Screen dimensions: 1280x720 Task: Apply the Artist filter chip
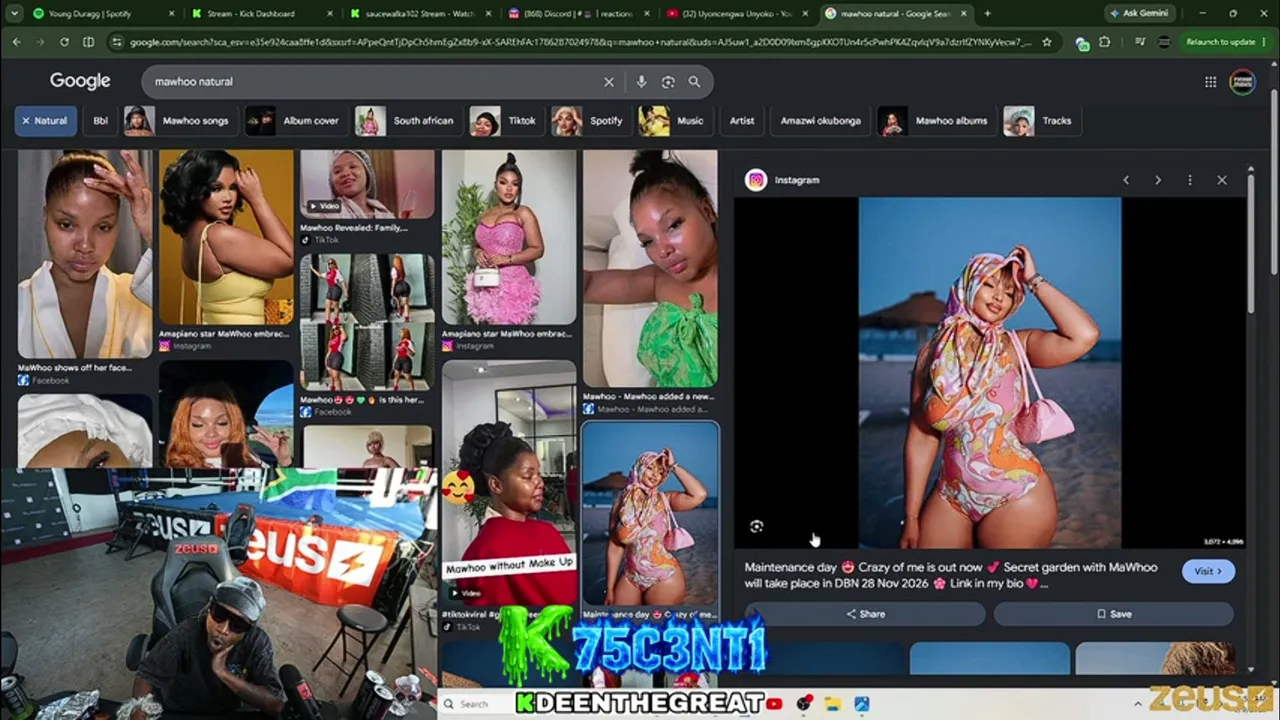point(742,121)
